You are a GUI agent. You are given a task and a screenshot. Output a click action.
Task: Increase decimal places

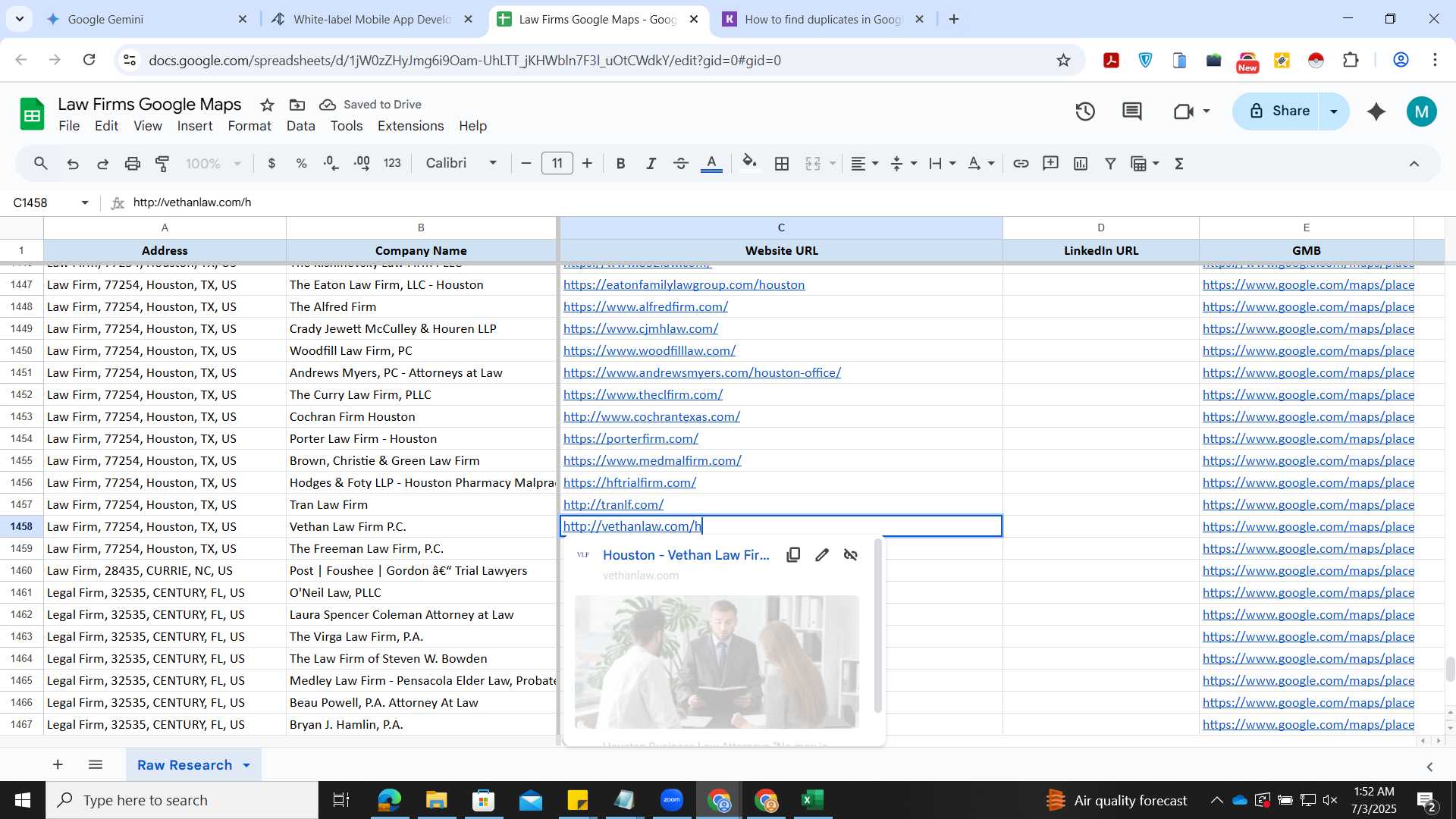point(362,163)
